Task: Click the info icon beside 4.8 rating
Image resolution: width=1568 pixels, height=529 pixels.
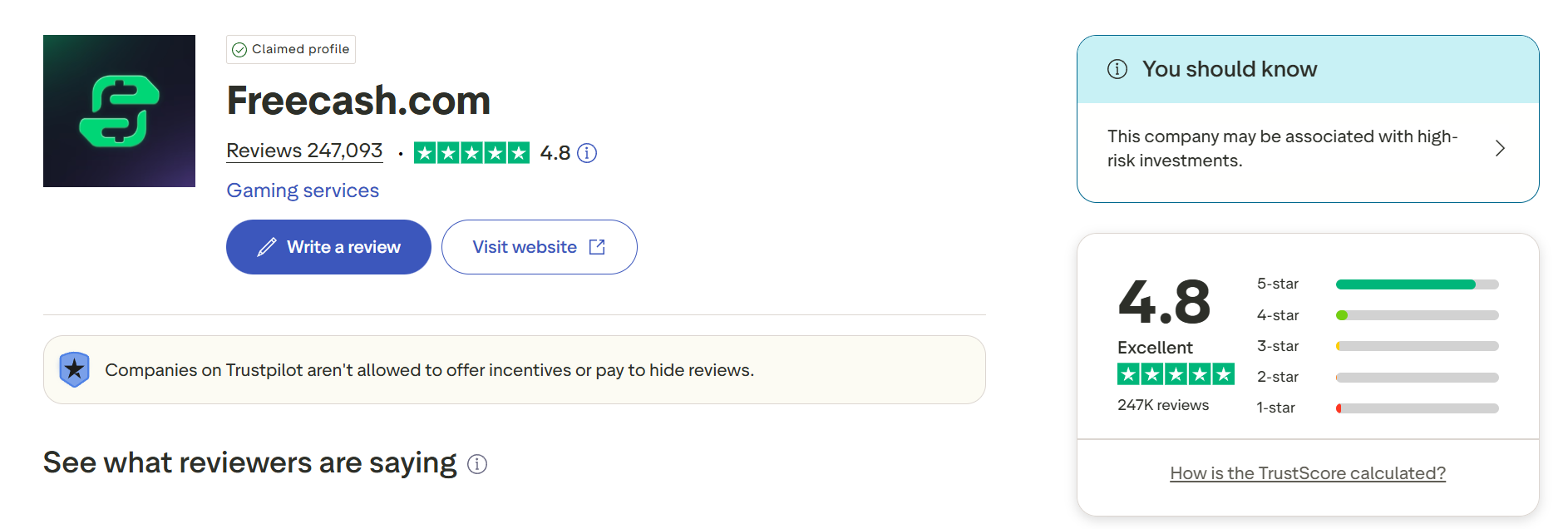Action: coord(587,153)
